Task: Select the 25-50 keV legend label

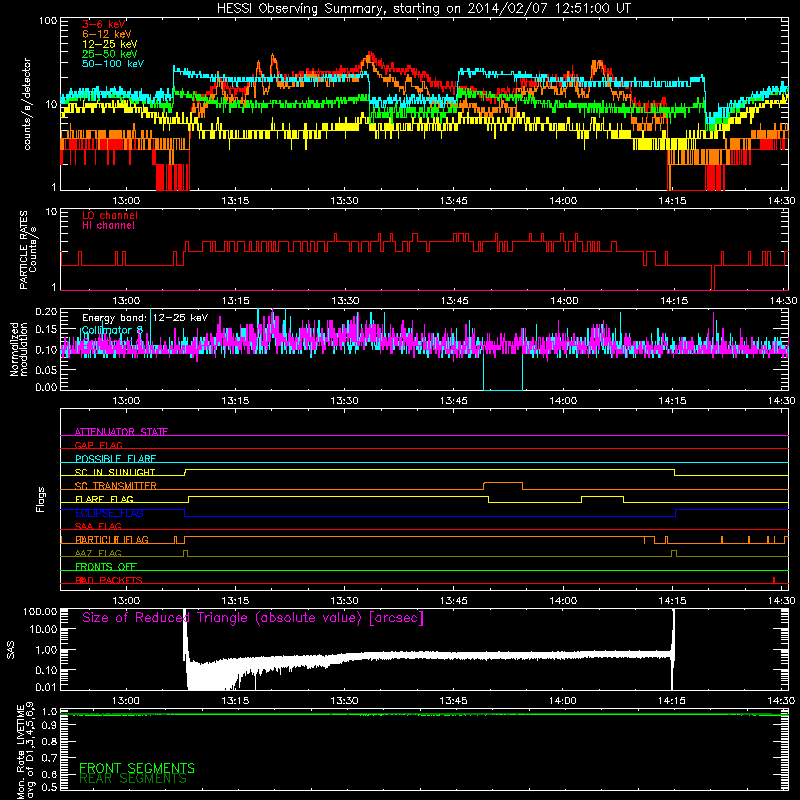Action: pos(110,54)
